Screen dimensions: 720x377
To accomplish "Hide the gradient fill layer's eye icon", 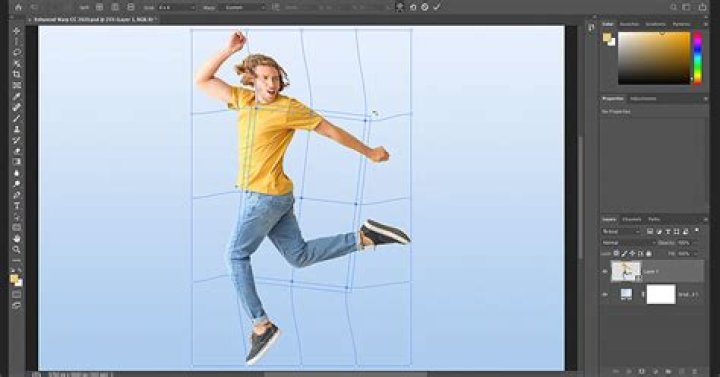I will (x=605, y=294).
